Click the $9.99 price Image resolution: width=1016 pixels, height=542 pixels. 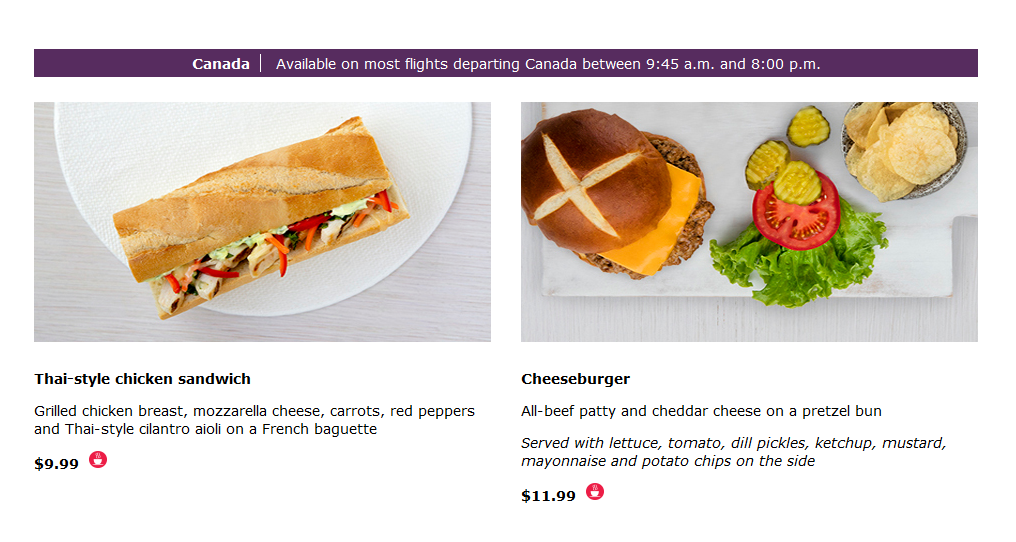[56, 464]
